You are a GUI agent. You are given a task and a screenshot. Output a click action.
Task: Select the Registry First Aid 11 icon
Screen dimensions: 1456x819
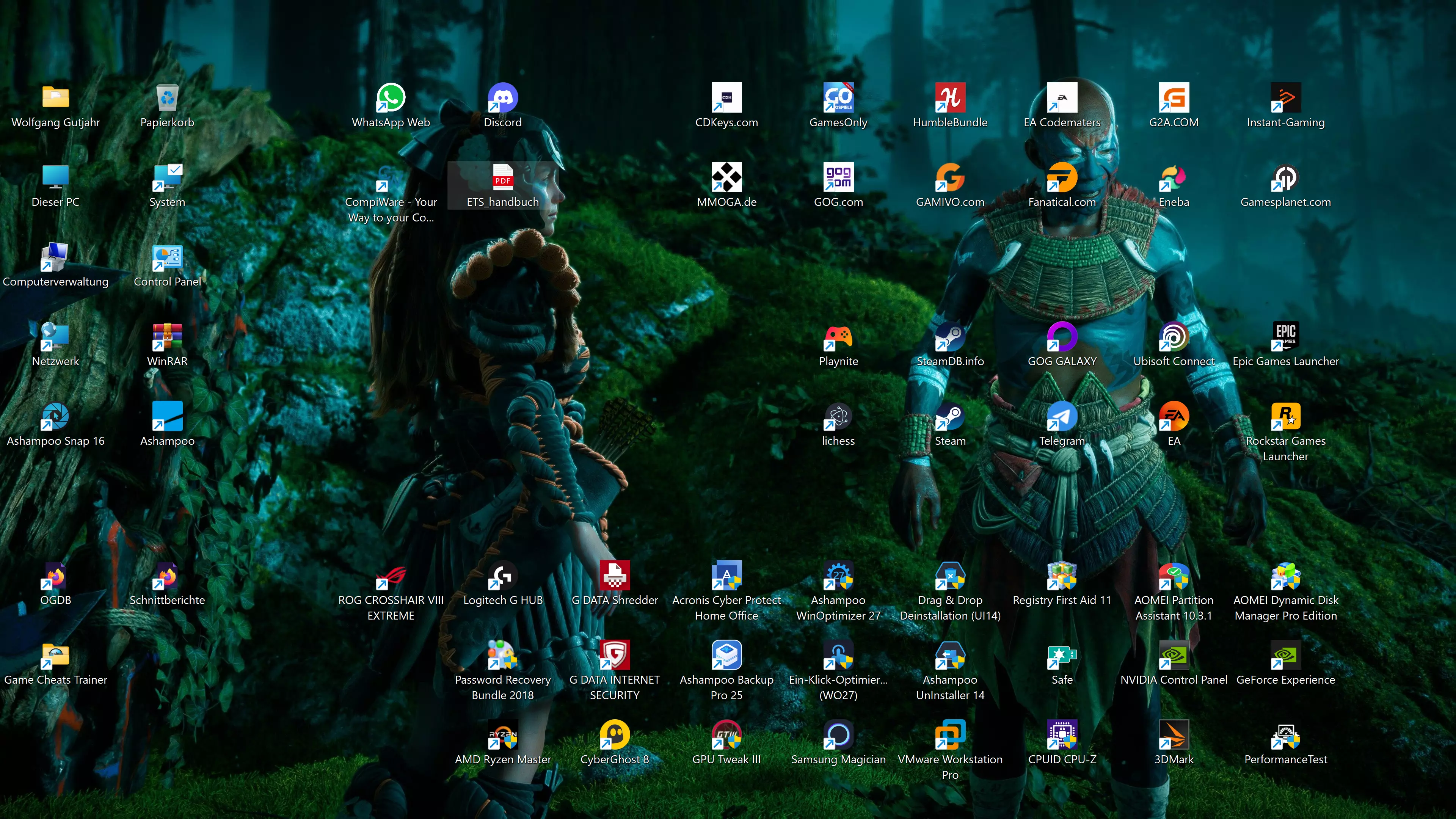point(1062,576)
